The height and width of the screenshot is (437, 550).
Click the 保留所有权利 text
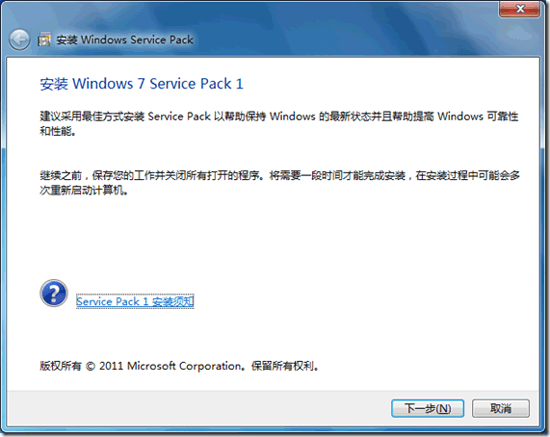click(282, 366)
